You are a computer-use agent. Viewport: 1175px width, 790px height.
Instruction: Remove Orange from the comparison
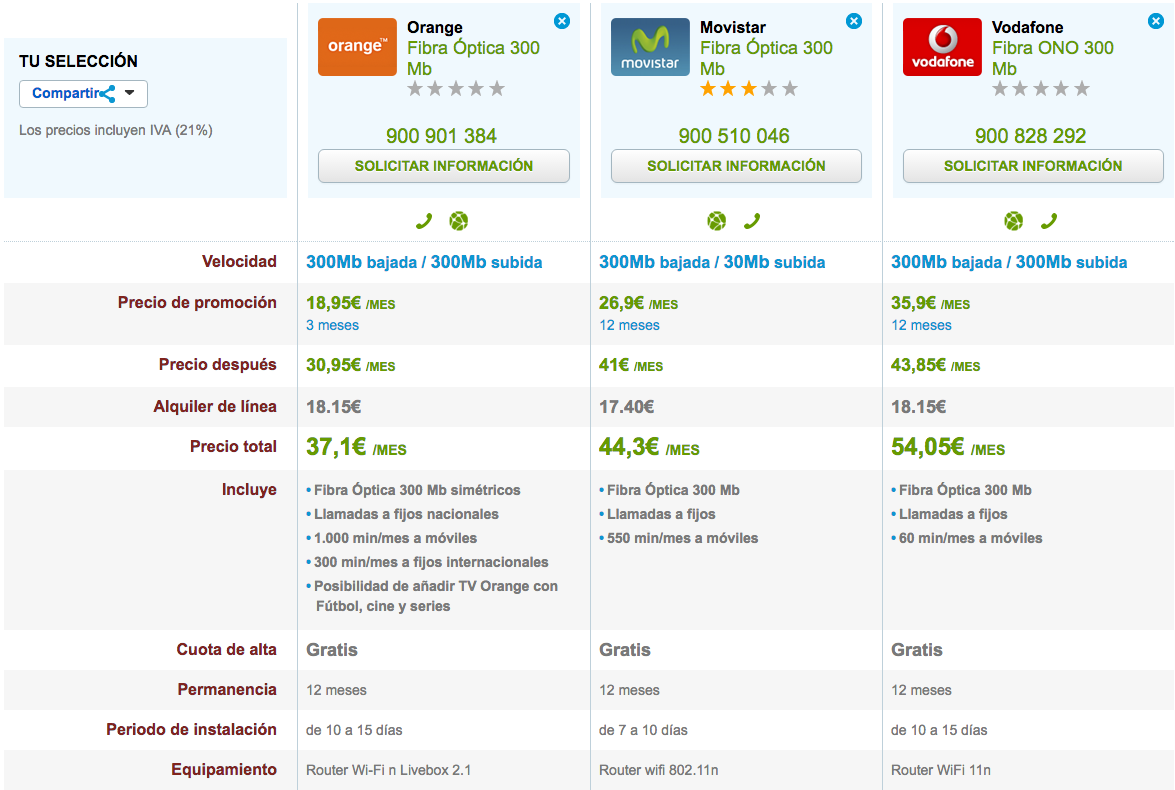click(x=562, y=21)
